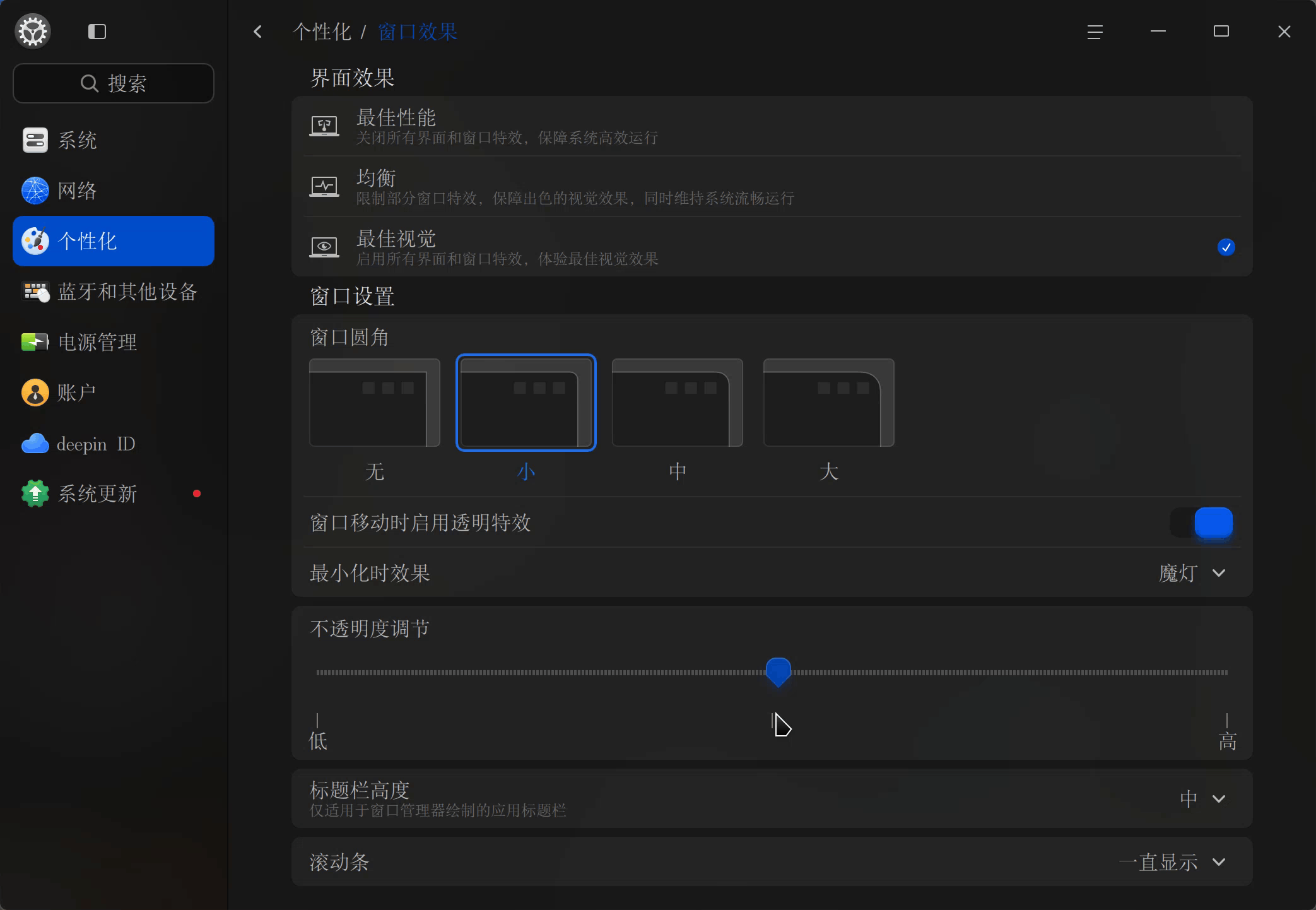Select 小 corner radius thumbnail
The image size is (1316, 910).
click(x=526, y=403)
